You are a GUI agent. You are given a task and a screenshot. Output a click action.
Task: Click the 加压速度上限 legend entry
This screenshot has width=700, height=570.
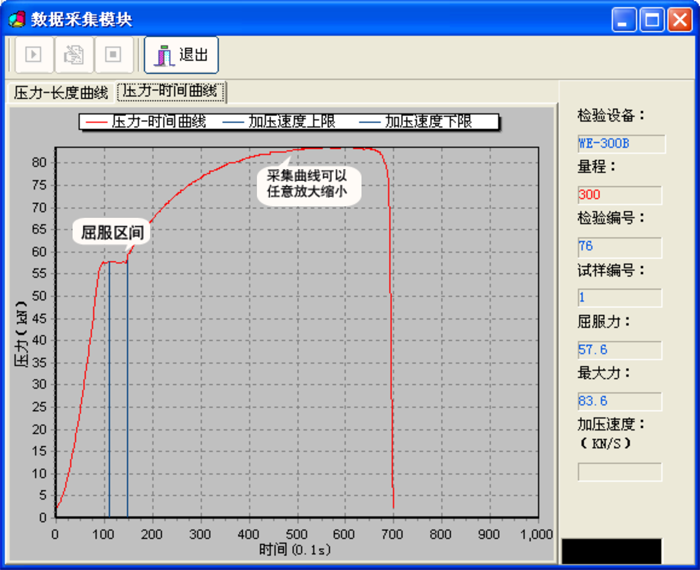pos(280,121)
